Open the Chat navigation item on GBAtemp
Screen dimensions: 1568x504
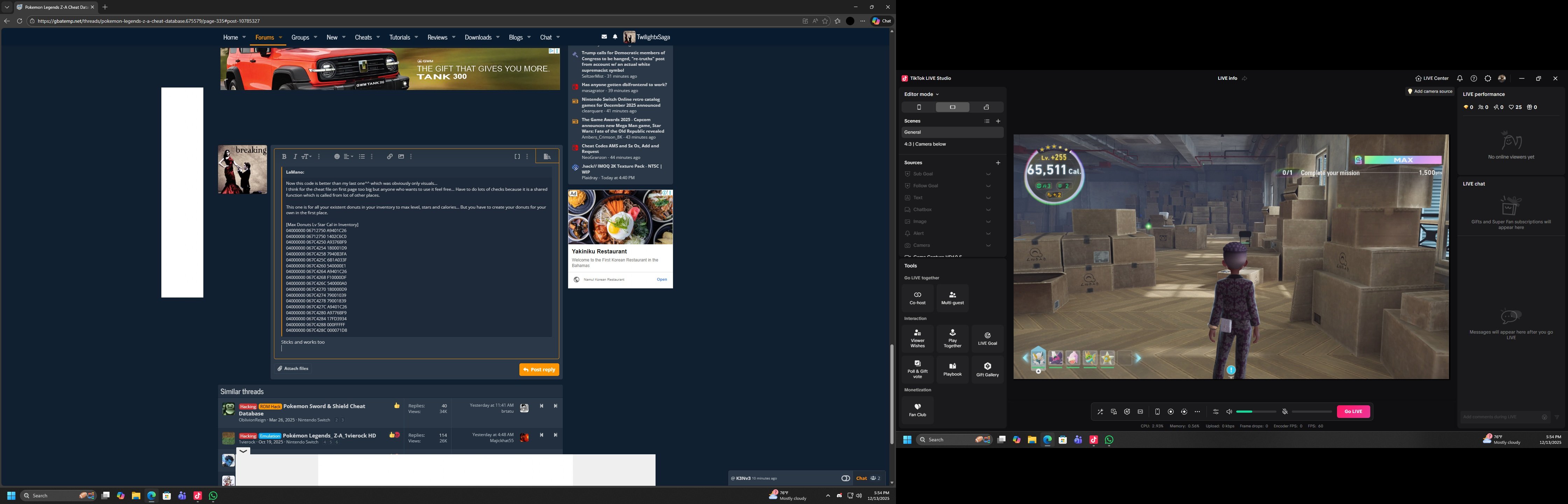pos(546,37)
